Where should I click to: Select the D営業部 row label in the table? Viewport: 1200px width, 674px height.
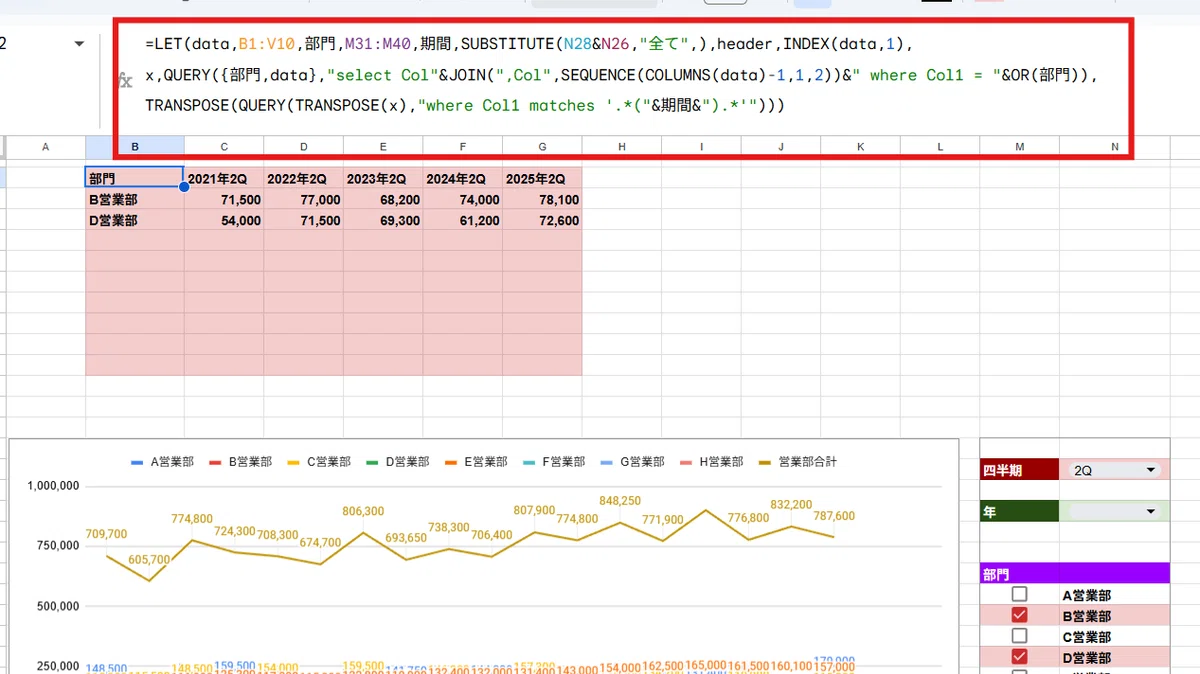135,220
